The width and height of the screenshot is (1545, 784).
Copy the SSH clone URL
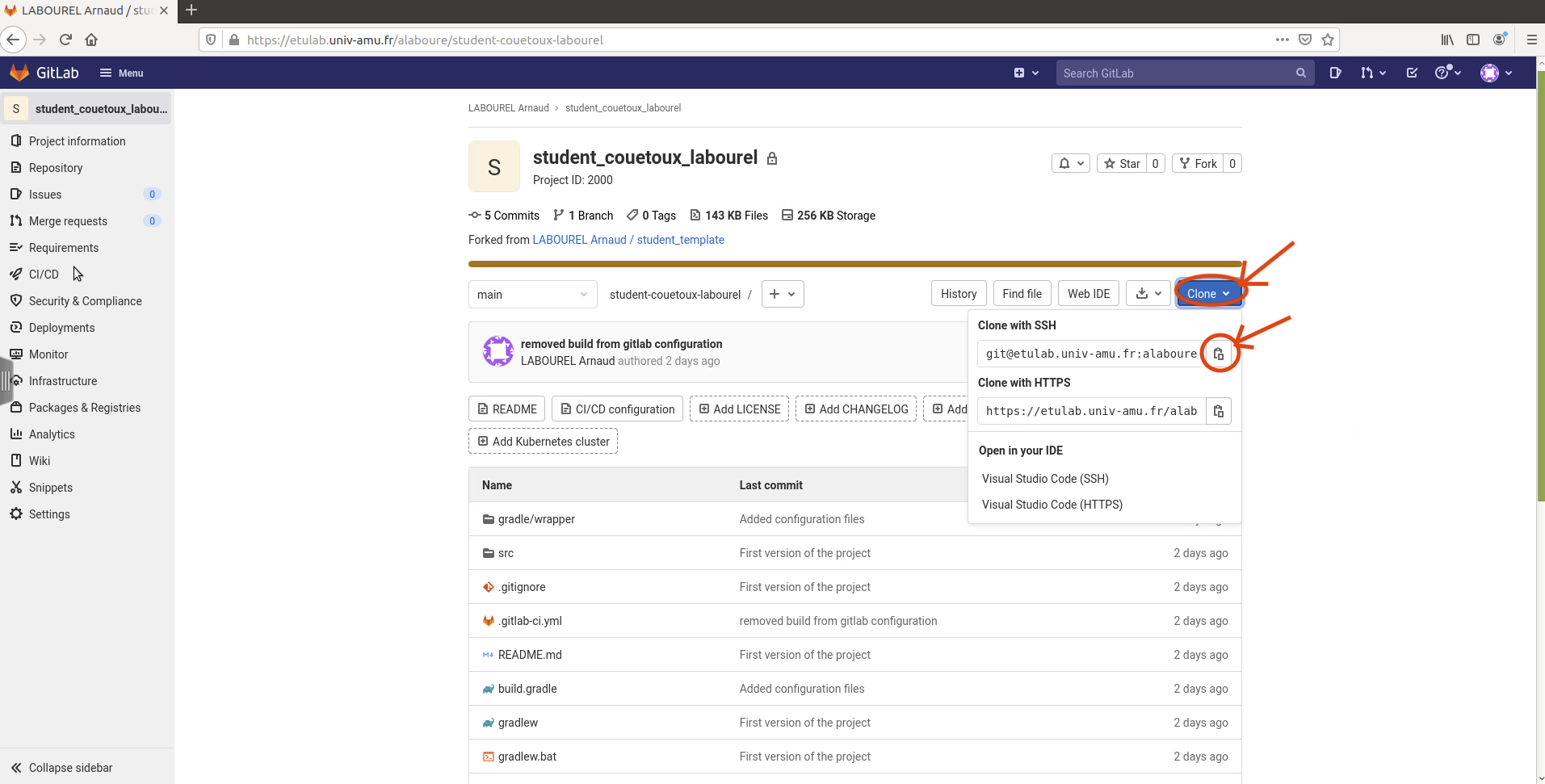[x=1219, y=354]
